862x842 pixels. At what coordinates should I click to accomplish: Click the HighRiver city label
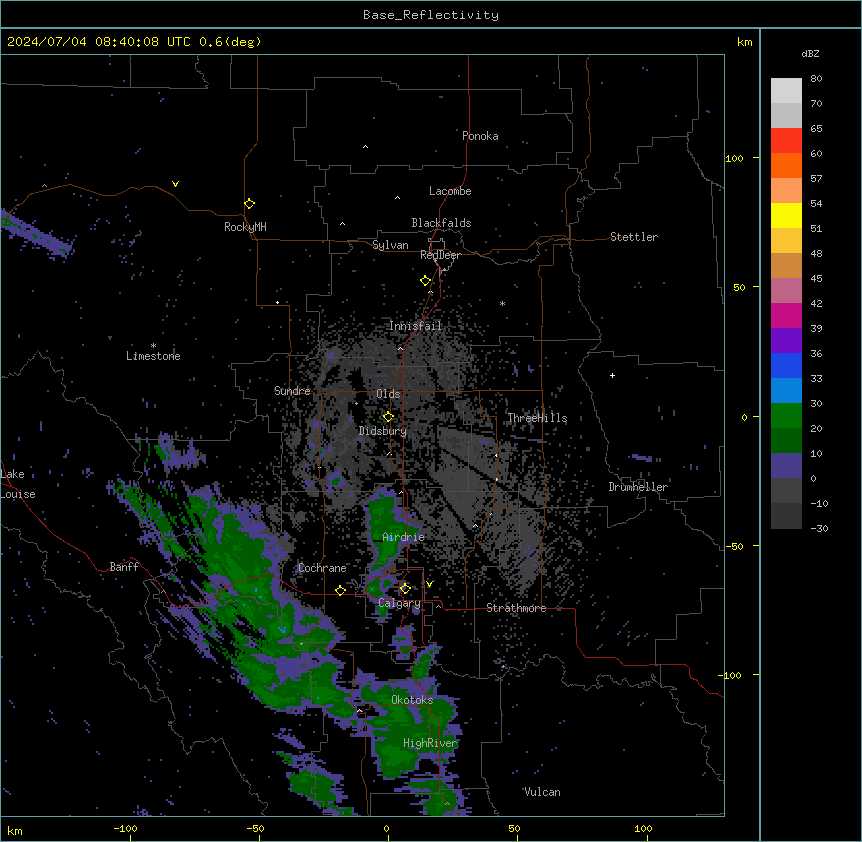(x=430, y=743)
